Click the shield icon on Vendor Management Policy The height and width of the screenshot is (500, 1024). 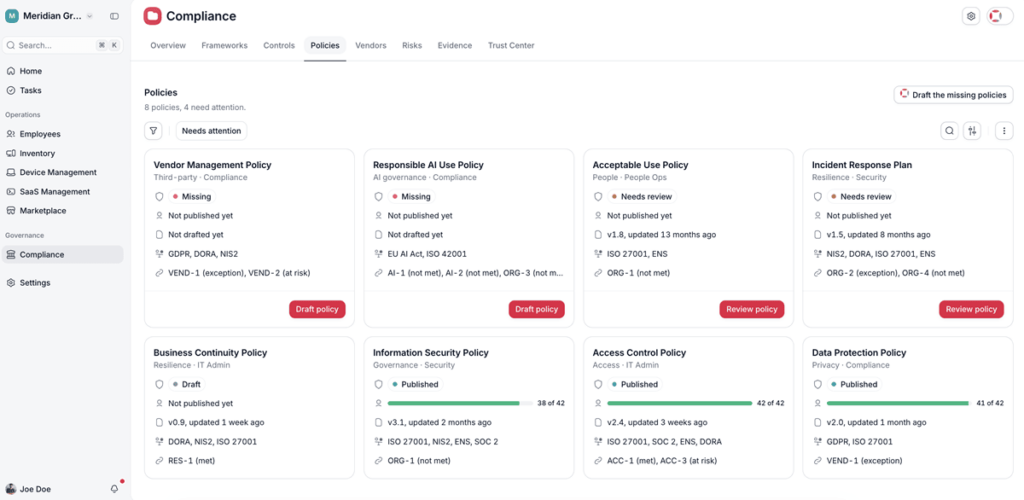click(x=159, y=196)
